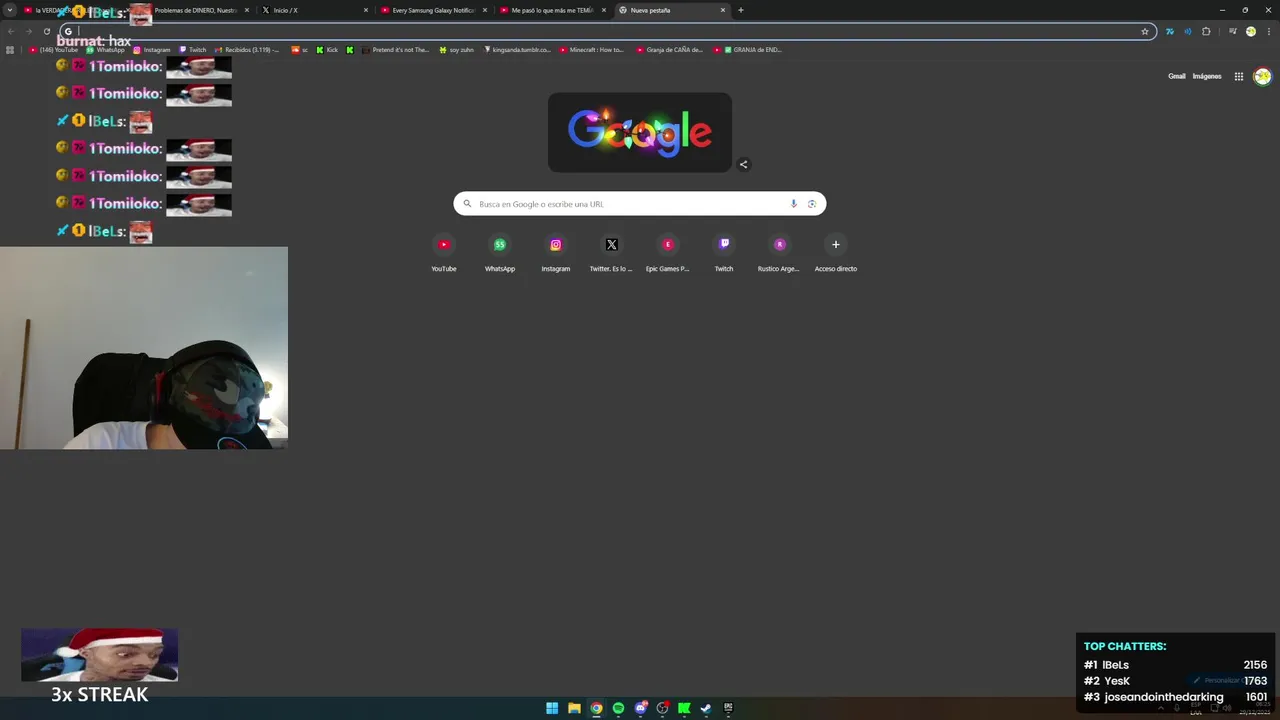Switch to 'Every Samsung Galaxy Notification' tab
The image size is (1280, 720).
tap(434, 10)
